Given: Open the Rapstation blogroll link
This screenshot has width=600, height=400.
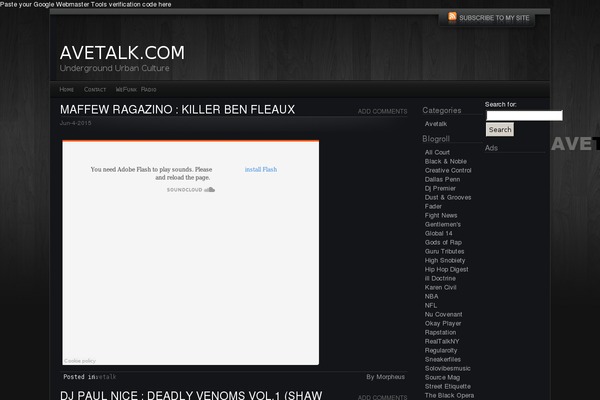Looking at the screenshot, I should (440, 332).
